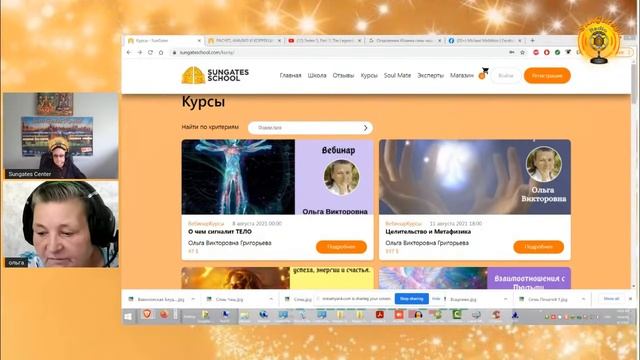
Task: Click the orange Регистрация button
Action: coord(547,76)
